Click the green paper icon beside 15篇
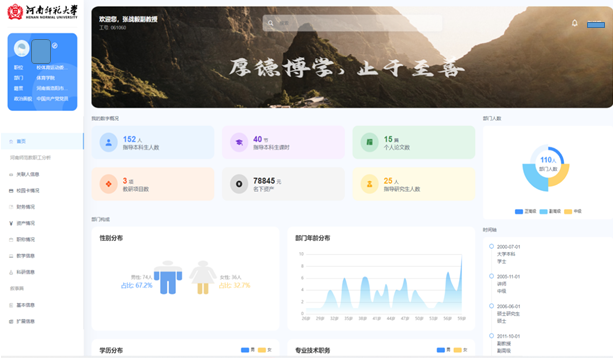The image size is (613, 362). 369,142
